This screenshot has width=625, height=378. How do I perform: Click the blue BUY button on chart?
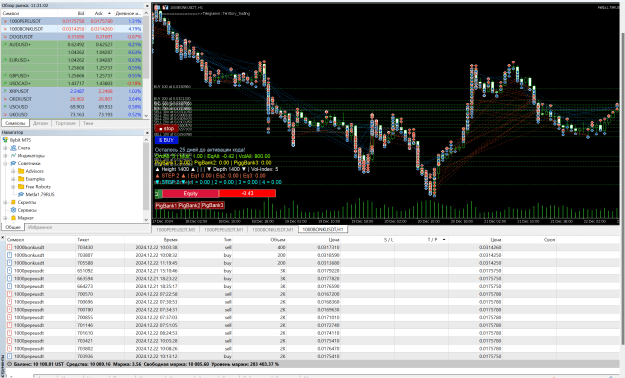tap(166, 140)
